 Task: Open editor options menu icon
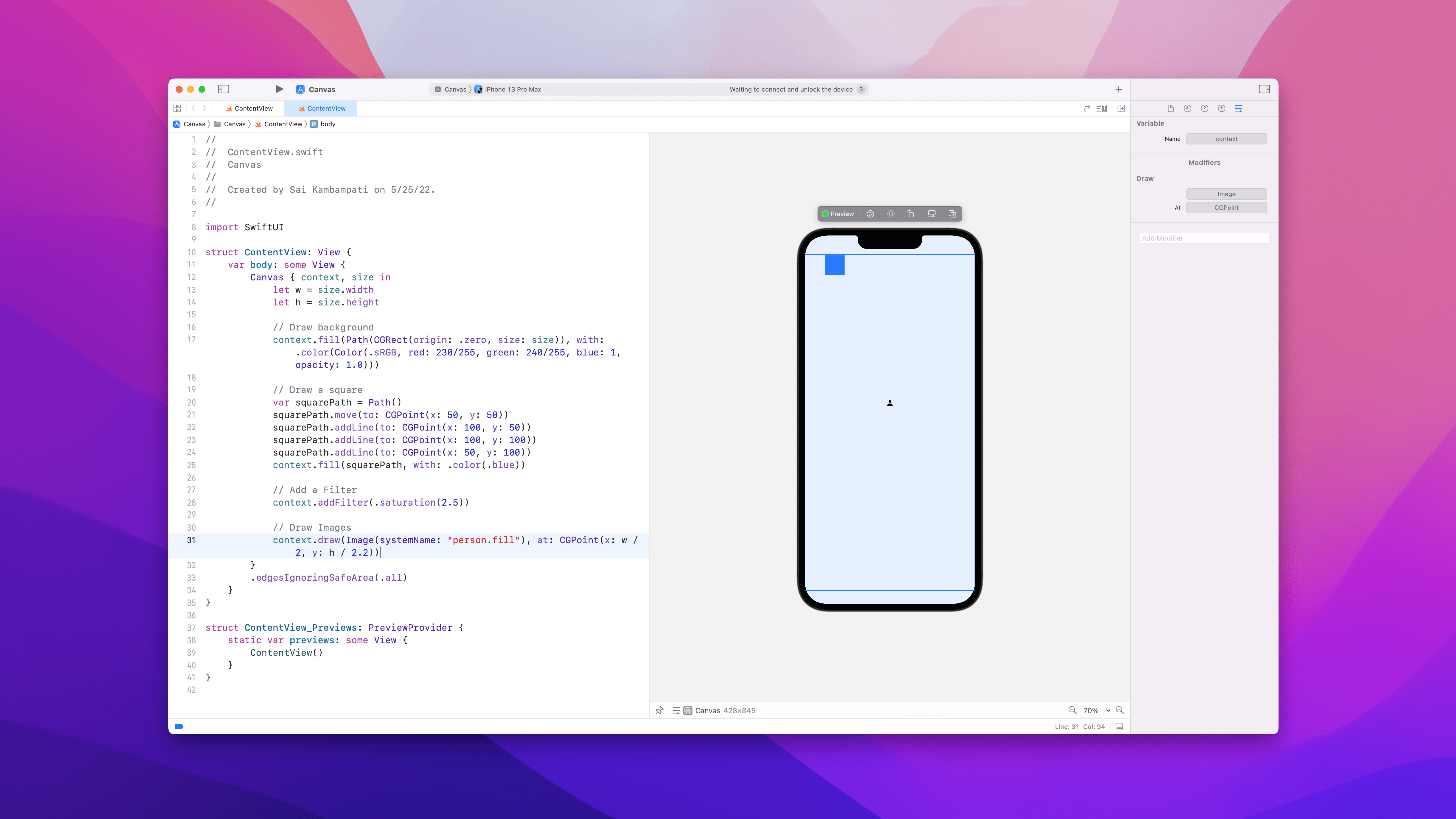click(x=1102, y=109)
